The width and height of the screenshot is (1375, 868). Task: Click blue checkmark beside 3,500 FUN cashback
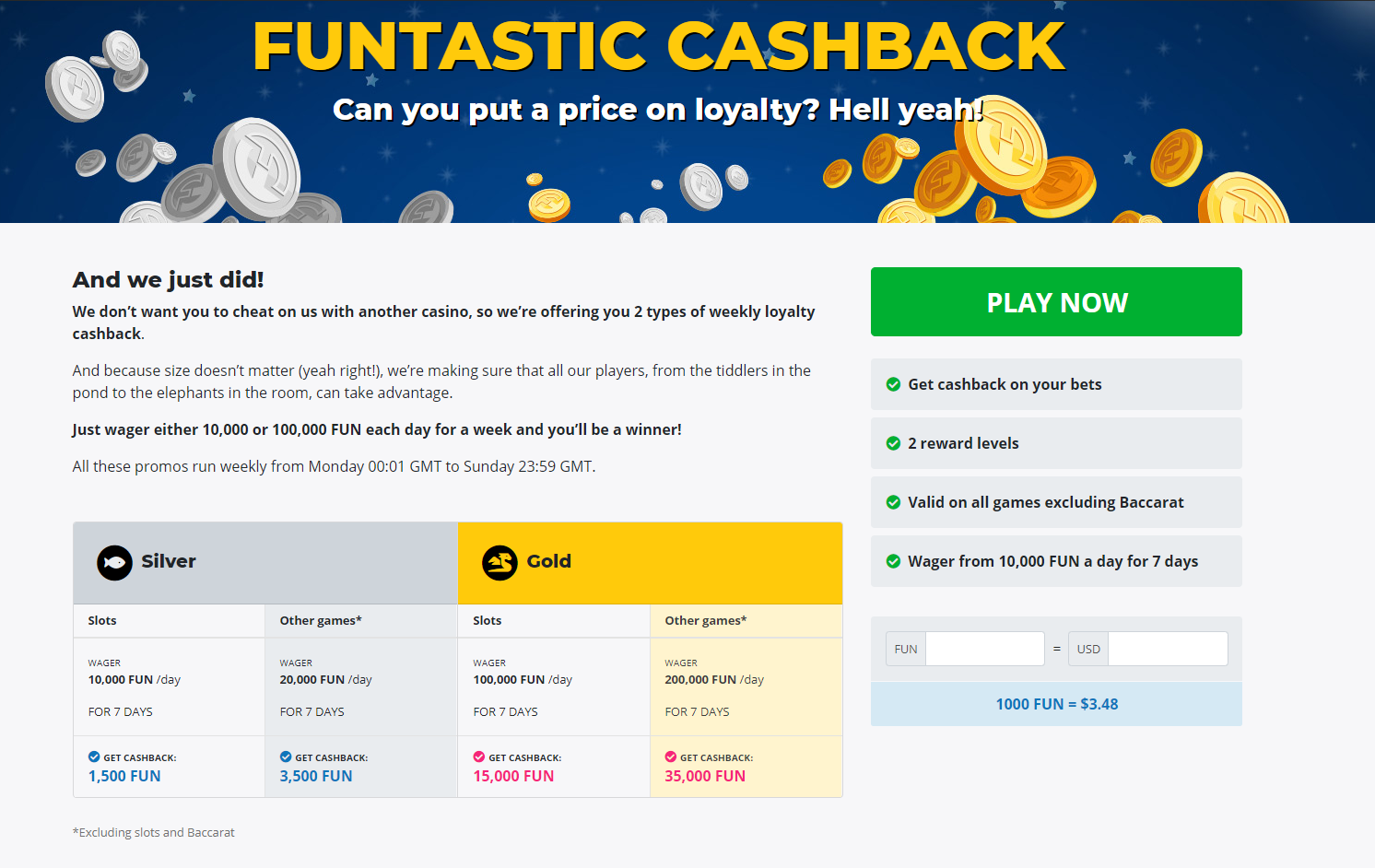pyautogui.click(x=286, y=757)
